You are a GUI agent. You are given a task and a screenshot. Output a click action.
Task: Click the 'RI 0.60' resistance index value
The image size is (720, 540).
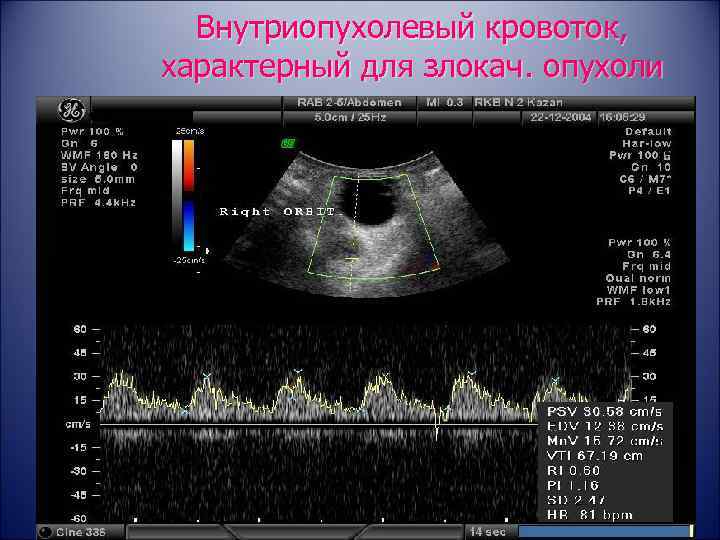click(574, 471)
